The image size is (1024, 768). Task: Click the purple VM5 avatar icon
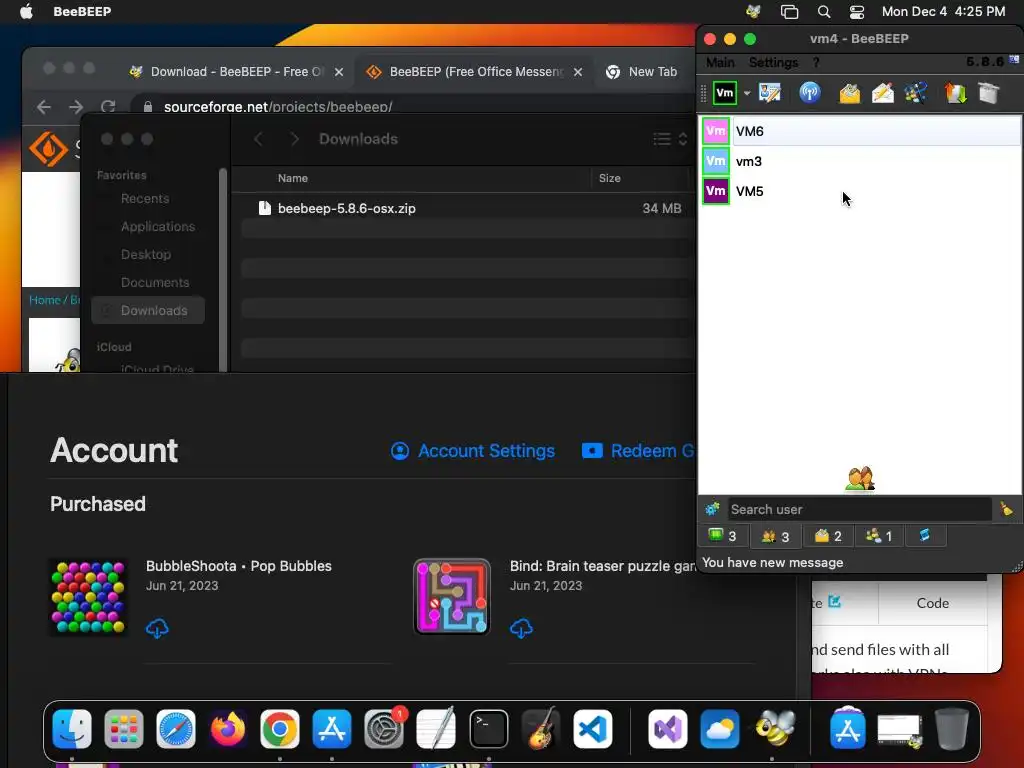tap(716, 191)
